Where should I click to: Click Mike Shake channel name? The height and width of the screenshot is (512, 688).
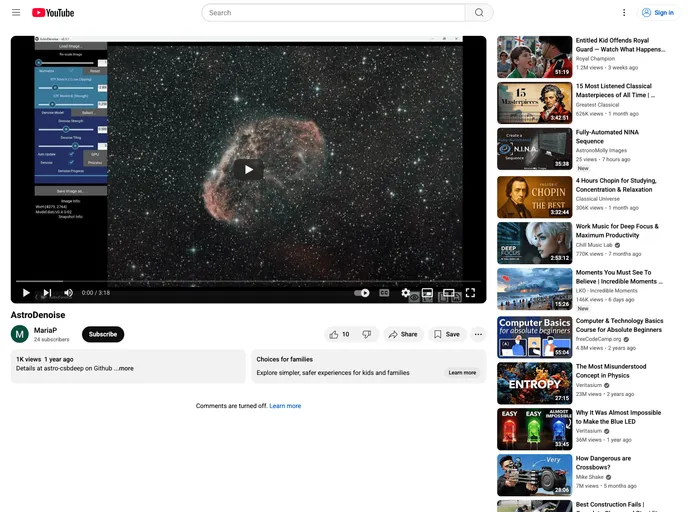tap(590, 477)
